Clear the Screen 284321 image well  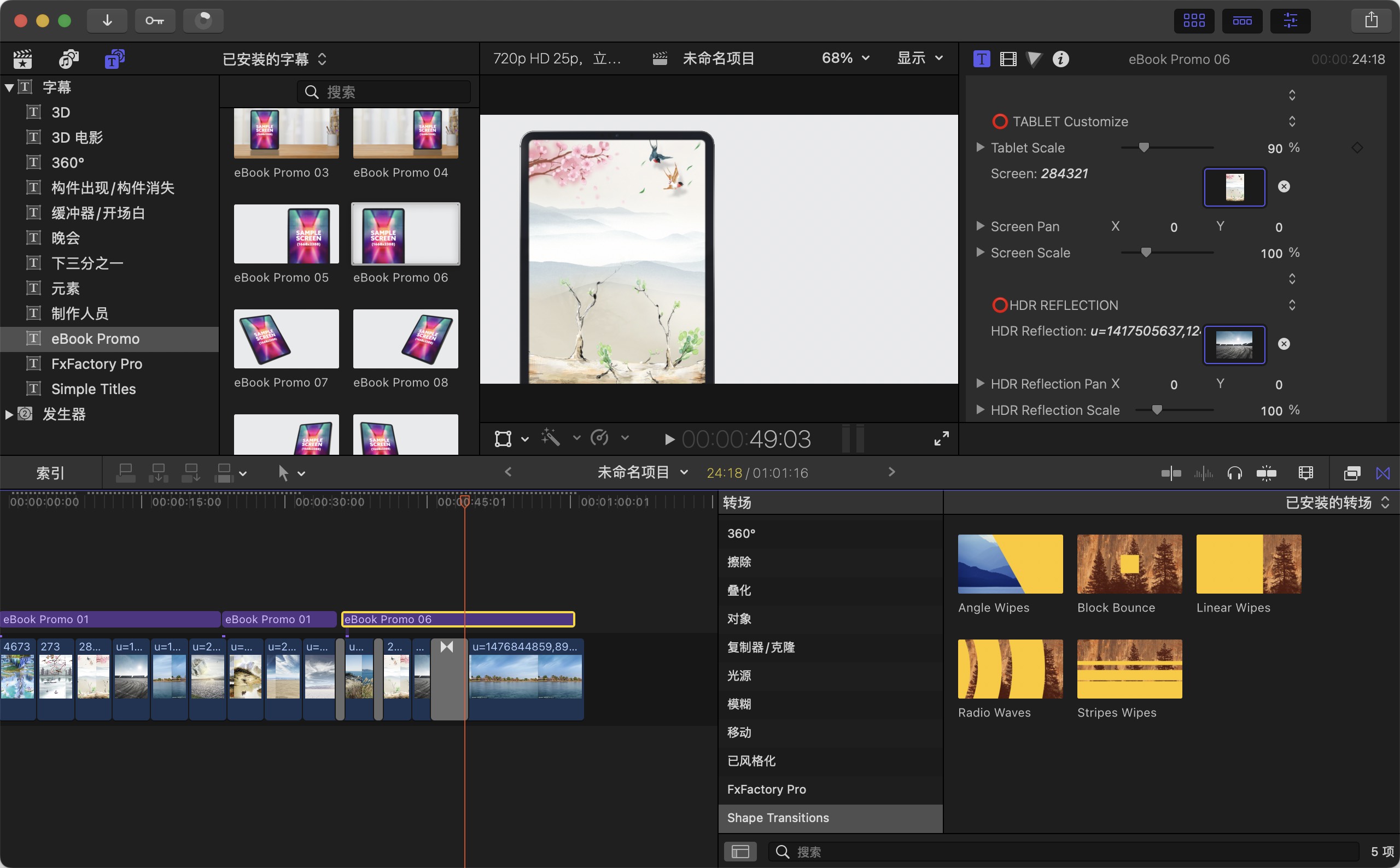click(1284, 186)
